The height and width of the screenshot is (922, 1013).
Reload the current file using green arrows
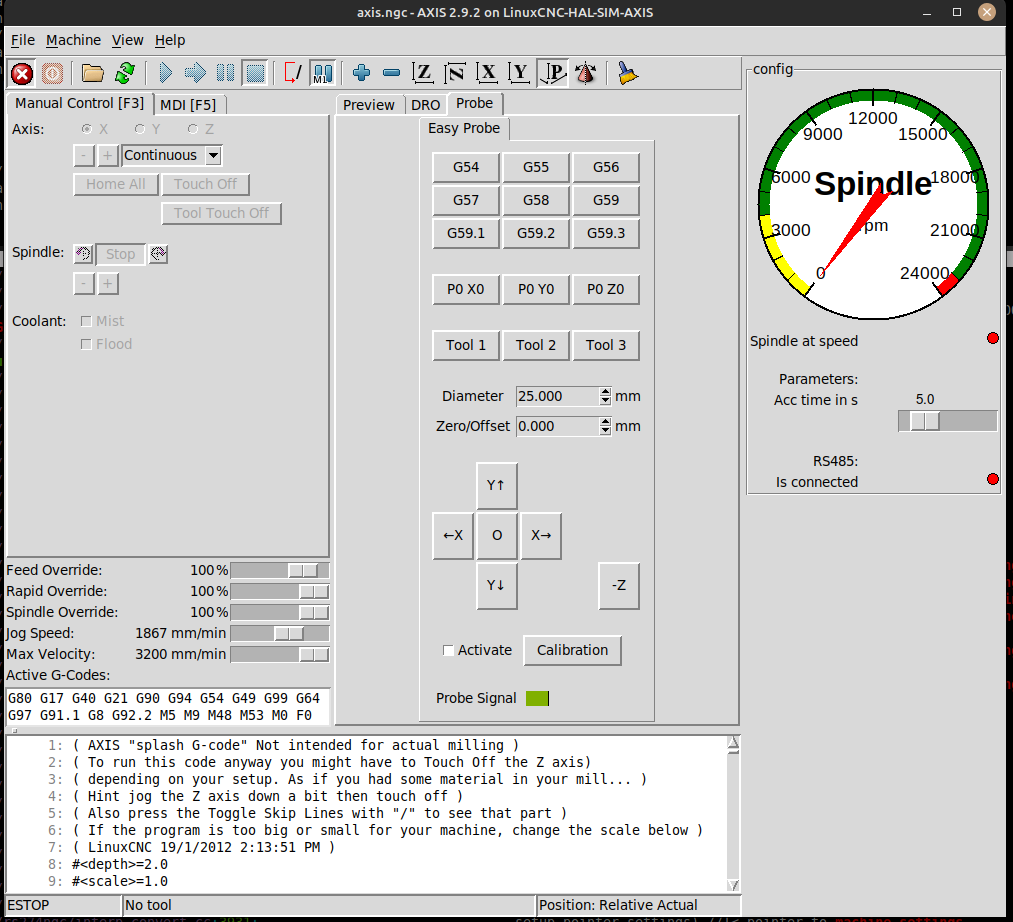coord(125,73)
